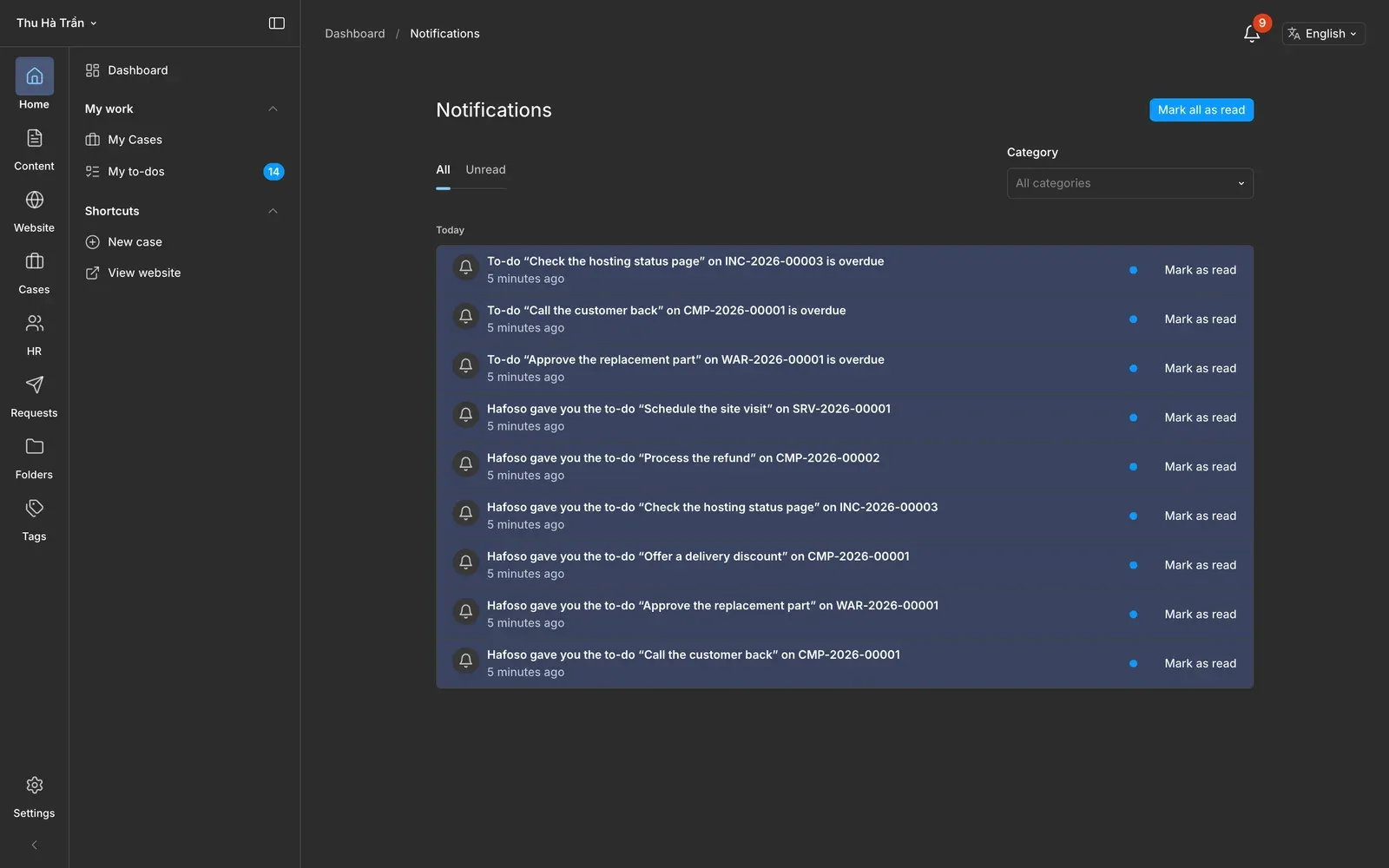
Task: Select the New case shortcut
Action: pos(185,242)
